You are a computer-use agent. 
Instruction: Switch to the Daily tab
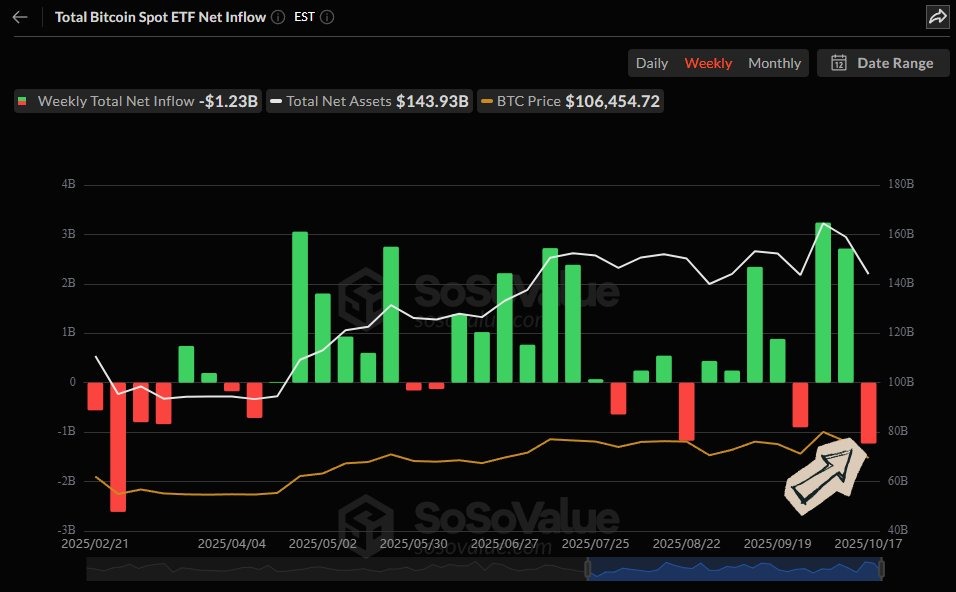[x=652, y=62]
